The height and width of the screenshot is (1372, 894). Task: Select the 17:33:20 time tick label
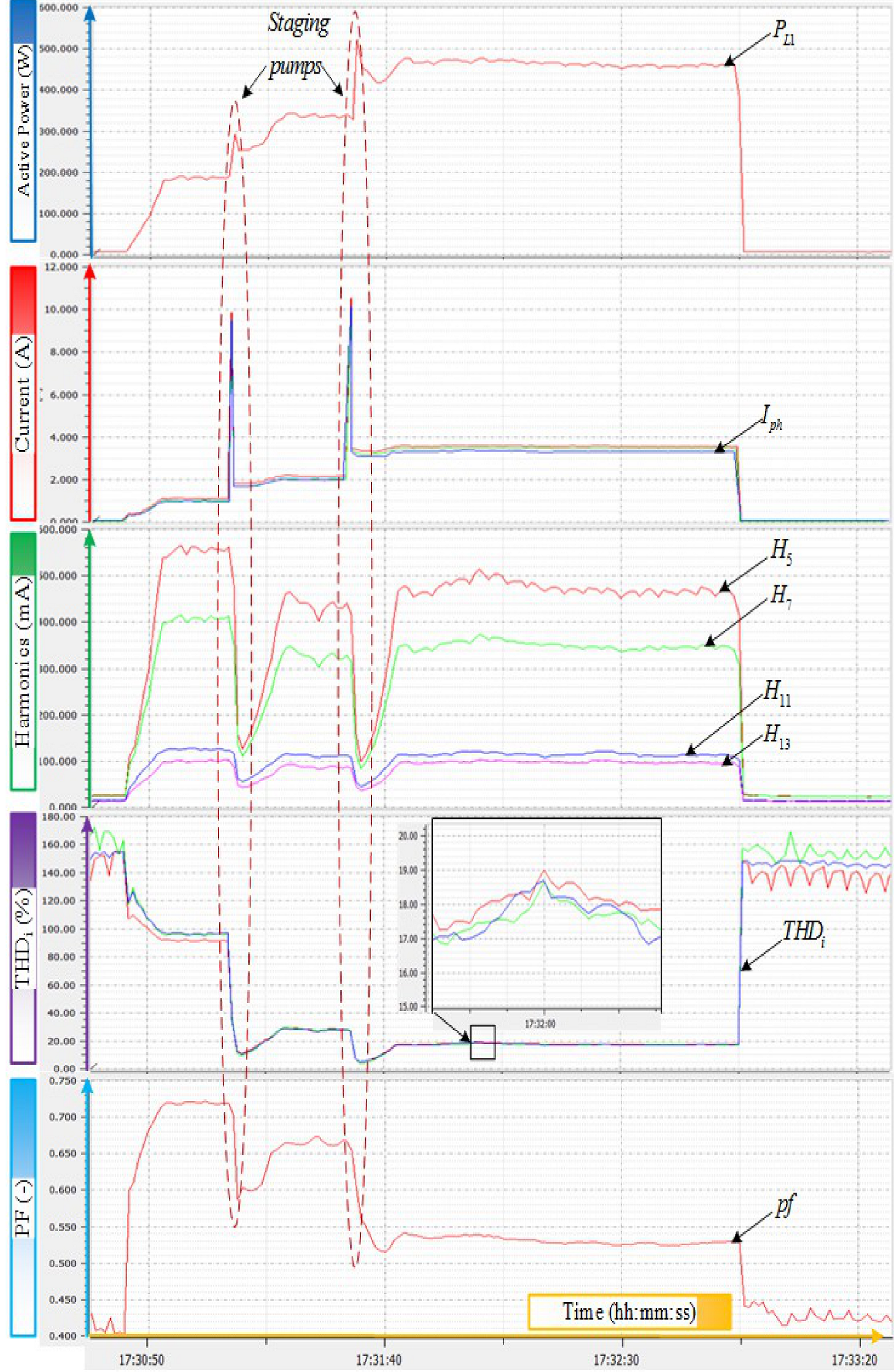point(854,1360)
